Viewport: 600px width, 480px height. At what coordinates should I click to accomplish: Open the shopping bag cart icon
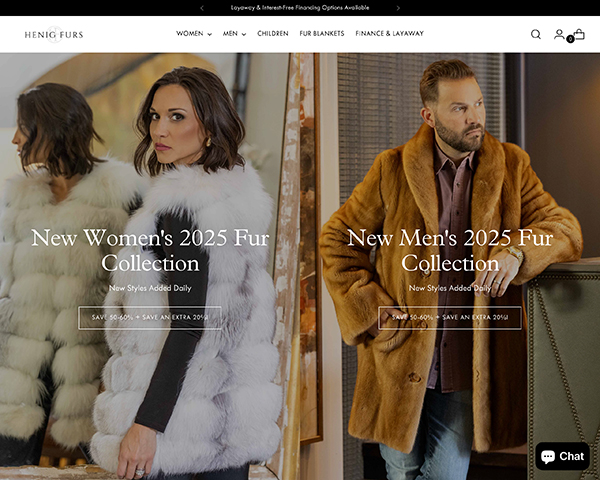579,34
